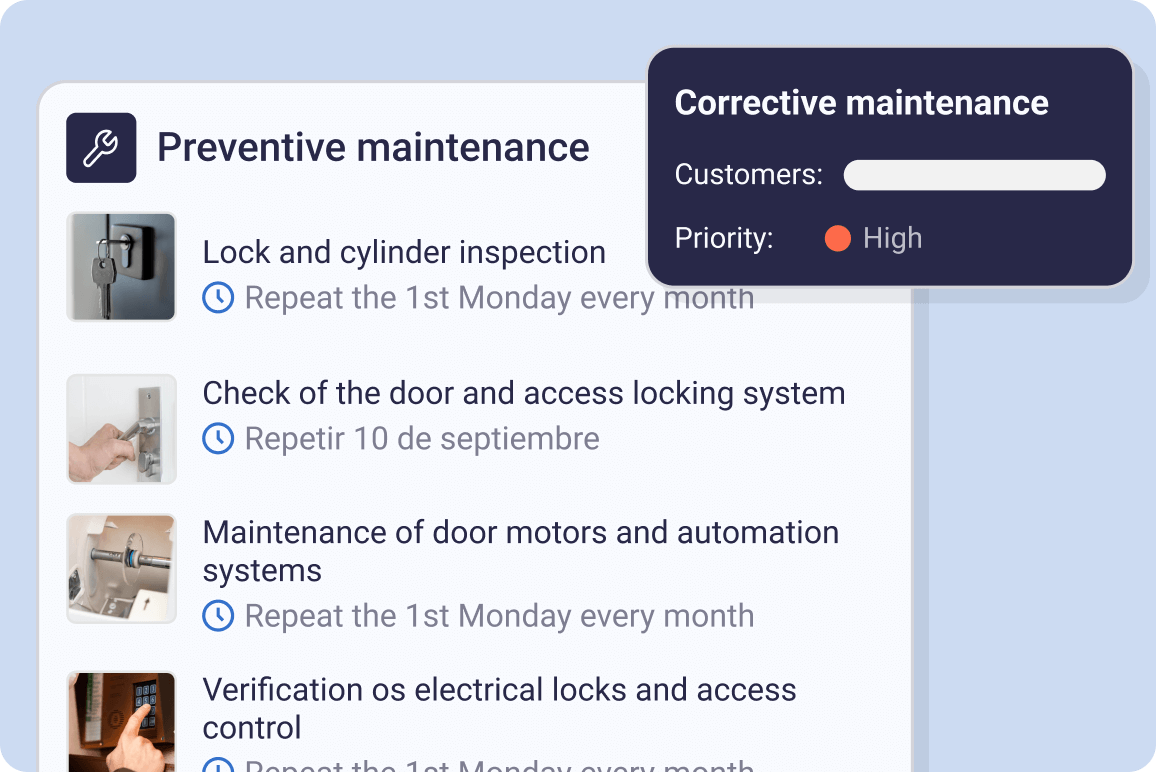Viewport: 1156px width, 772px height.
Task: Open the door motor thumbnail image
Action: click(x=121, y=569)
